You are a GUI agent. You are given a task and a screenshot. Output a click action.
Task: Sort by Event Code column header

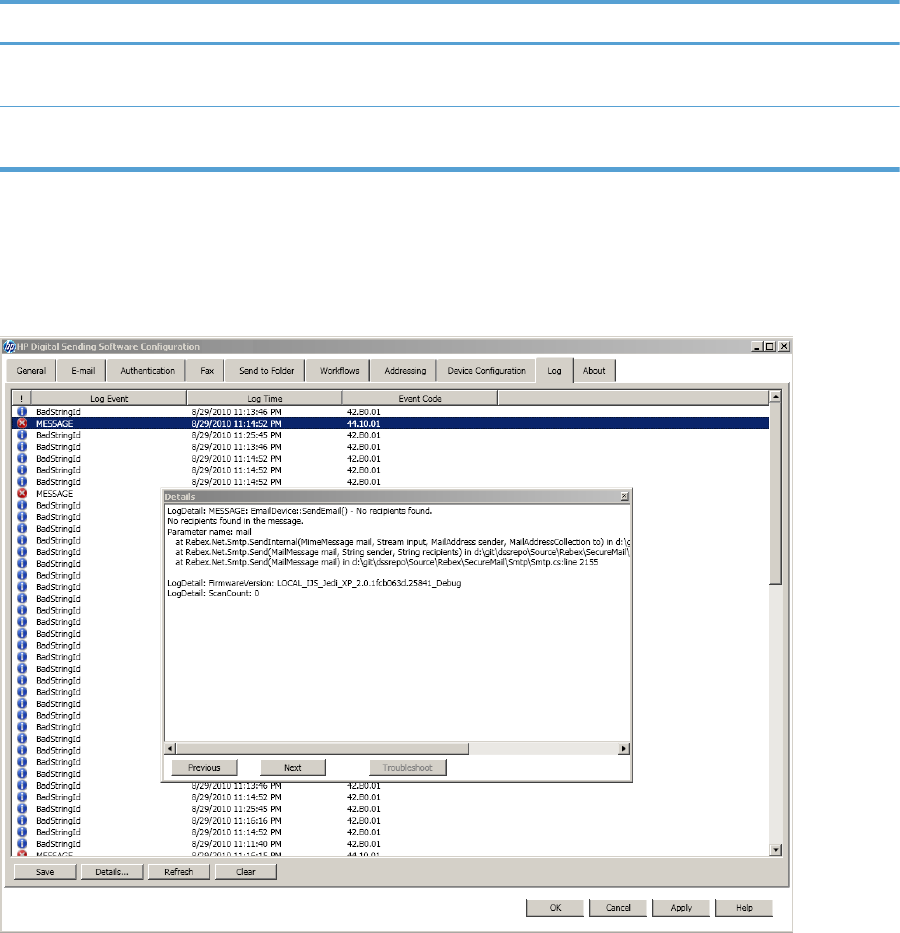(420, 399)
